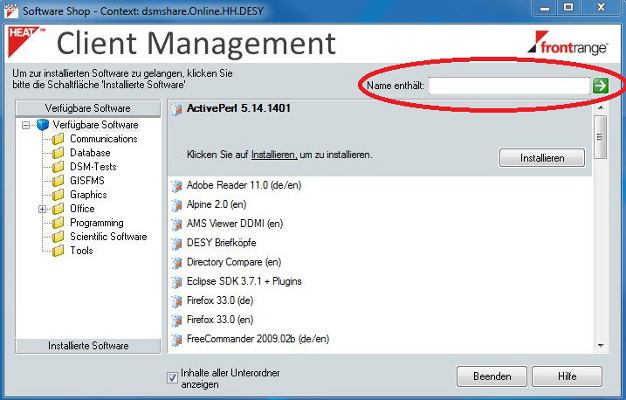
Task: Click the Name enthält search field
Action: coord(509,85)
